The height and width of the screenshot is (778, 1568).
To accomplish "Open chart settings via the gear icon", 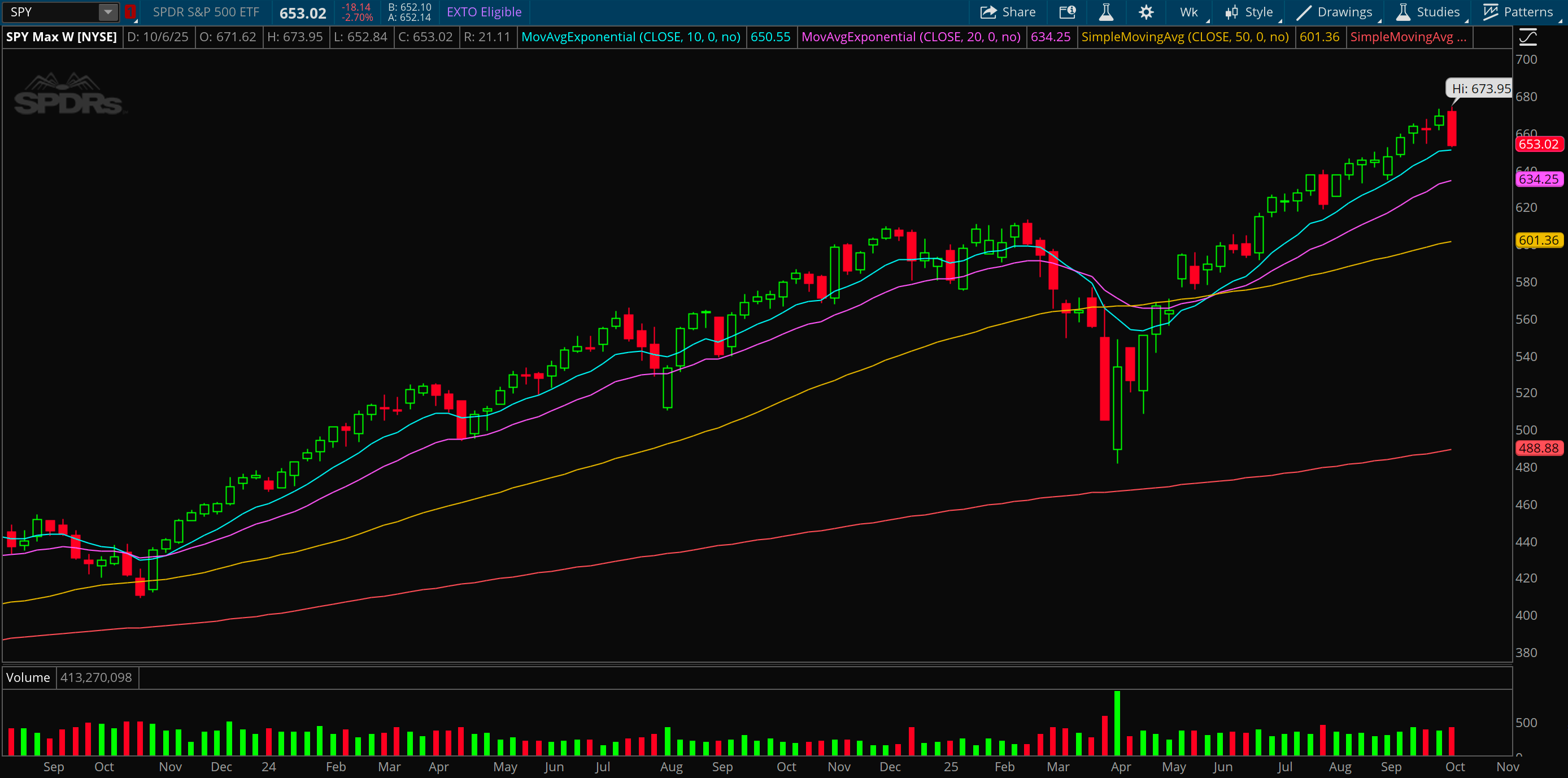I will 1146,12.
